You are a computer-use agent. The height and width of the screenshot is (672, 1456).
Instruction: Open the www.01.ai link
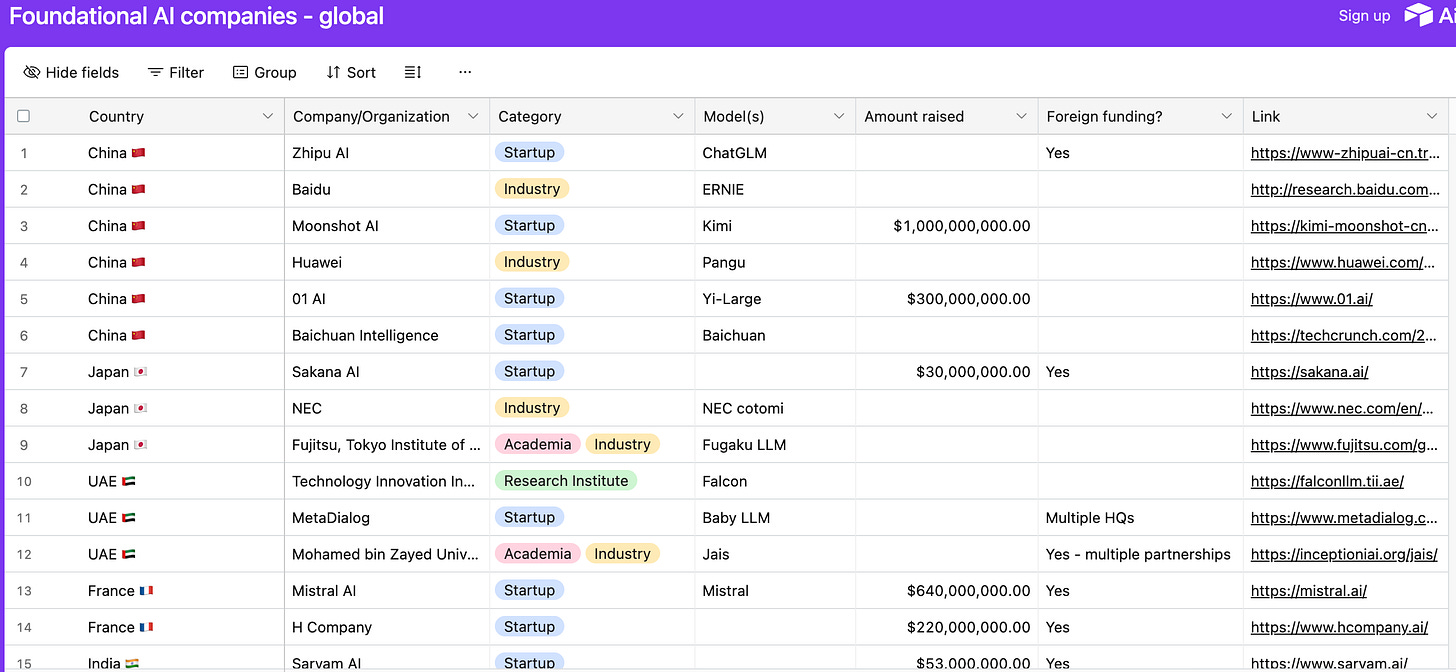click(x=1312, y=298)
